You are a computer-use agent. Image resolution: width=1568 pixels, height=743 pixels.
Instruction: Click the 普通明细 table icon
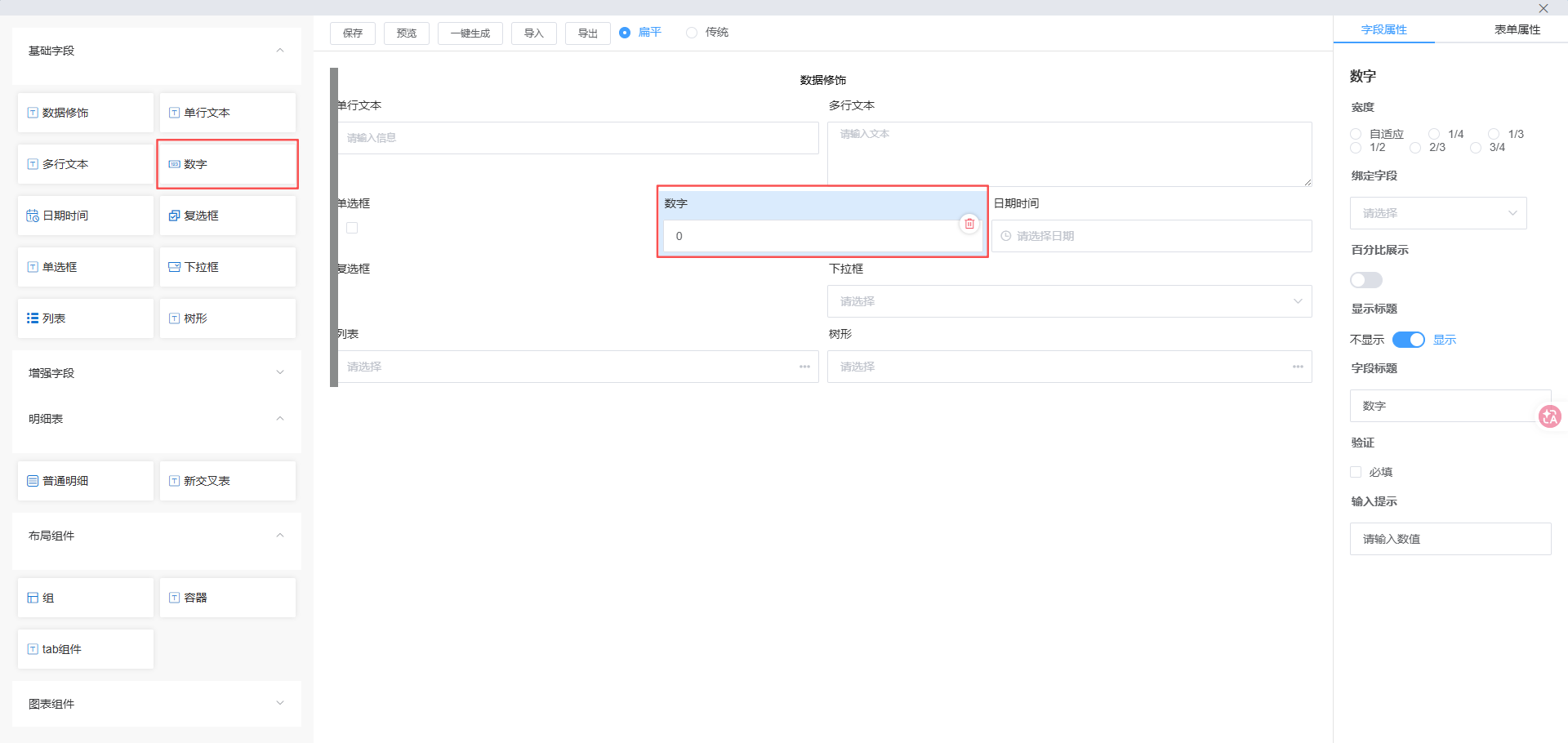(x=33, y=481)
